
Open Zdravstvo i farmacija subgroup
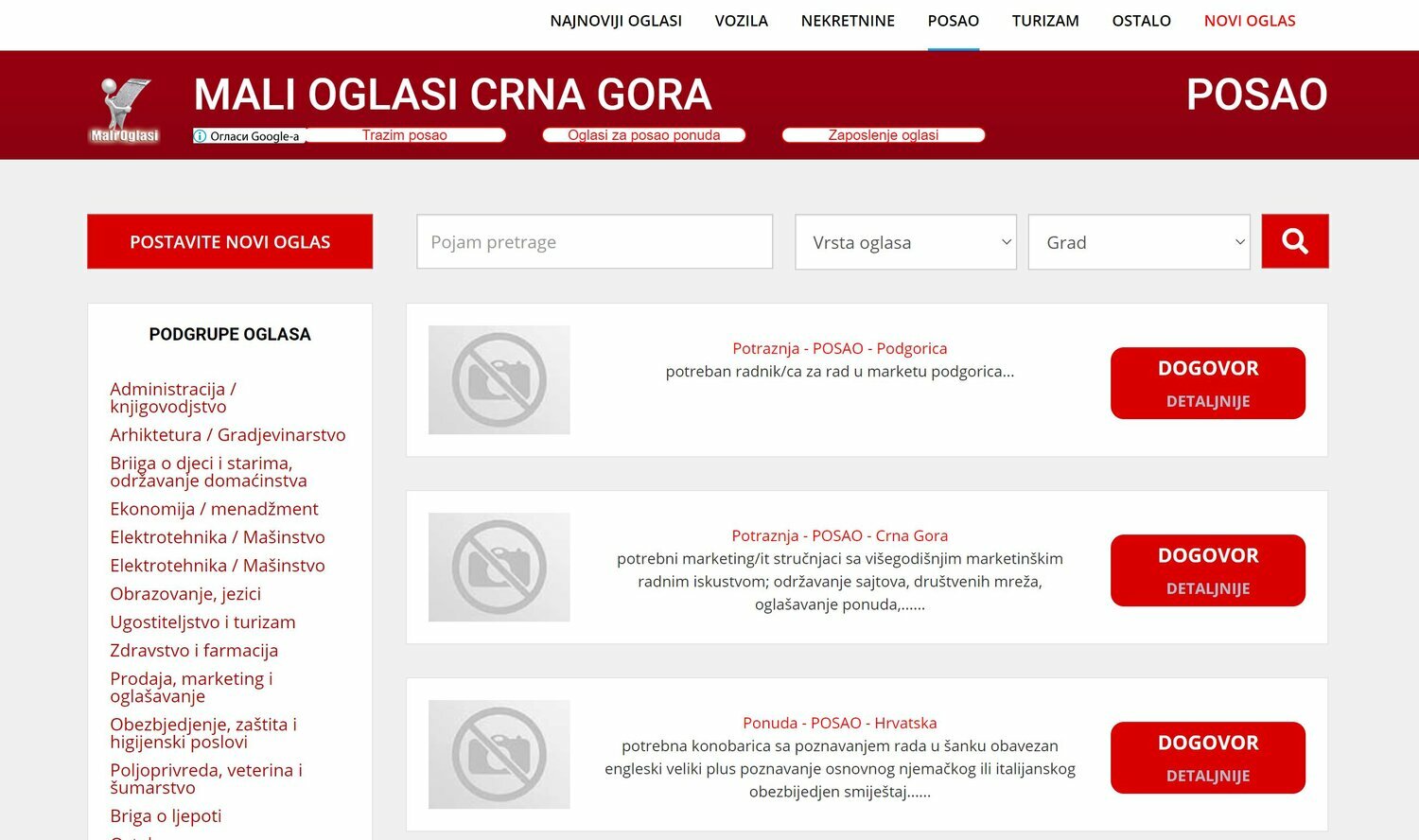point(194,651)
